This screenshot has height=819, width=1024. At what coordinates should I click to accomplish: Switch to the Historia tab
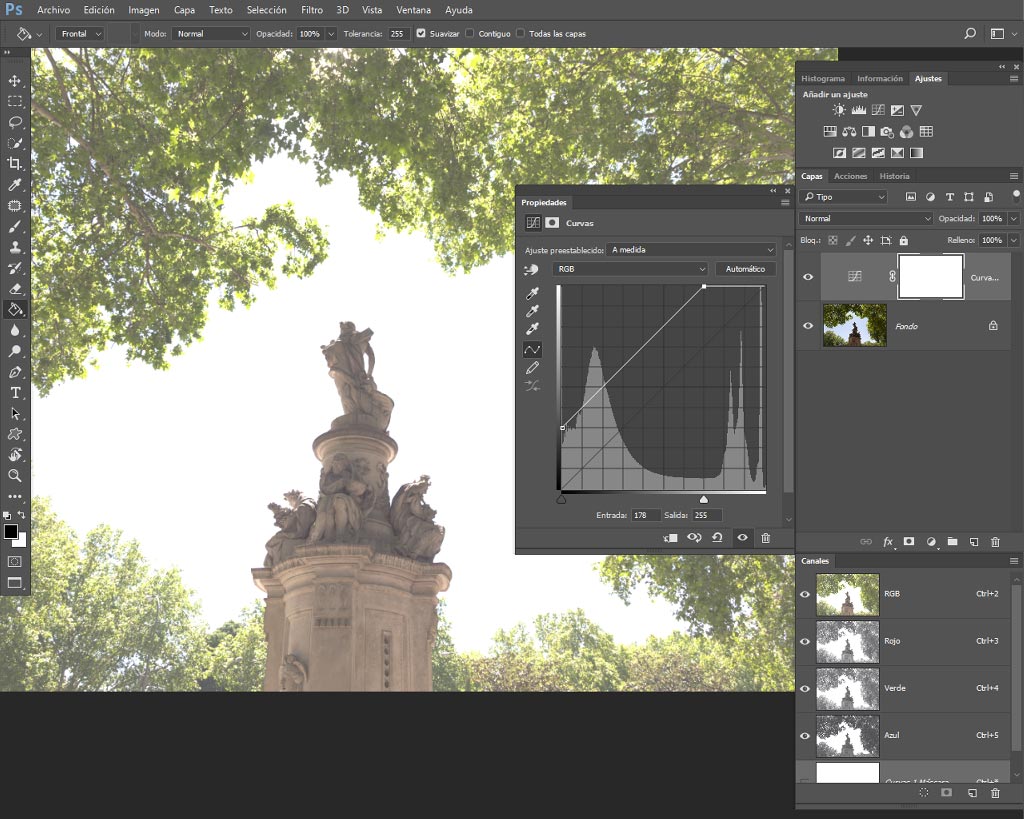tap(894, 176)
